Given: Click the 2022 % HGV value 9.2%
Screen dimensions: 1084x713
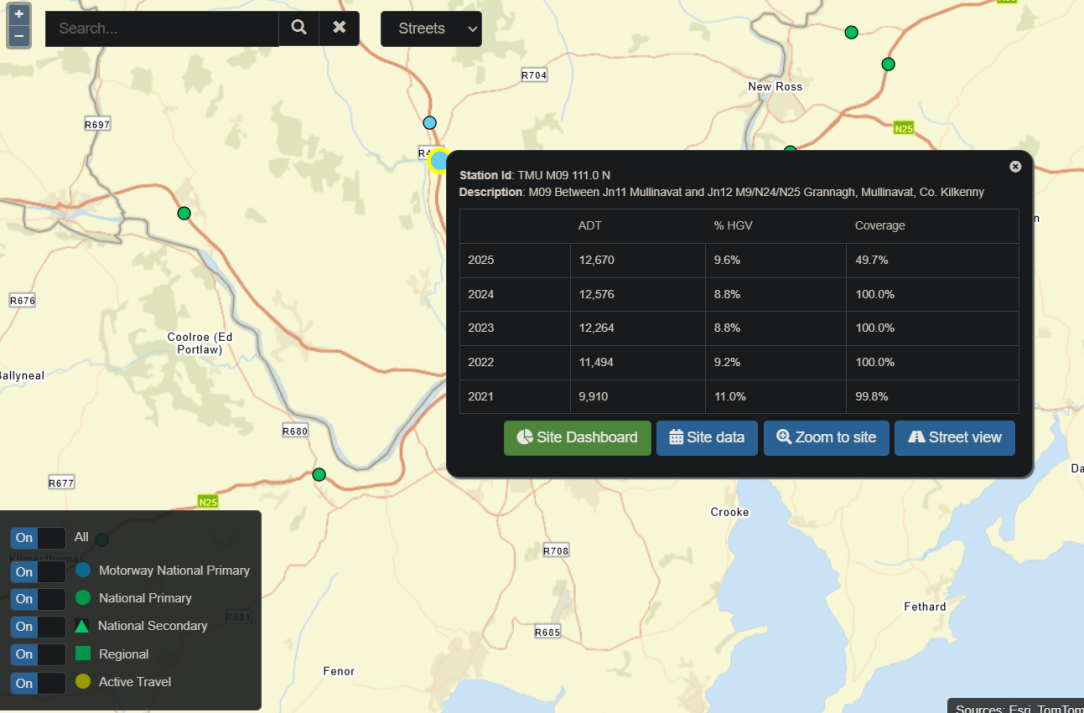Looking at the screenshot, I should coord(727,362).
